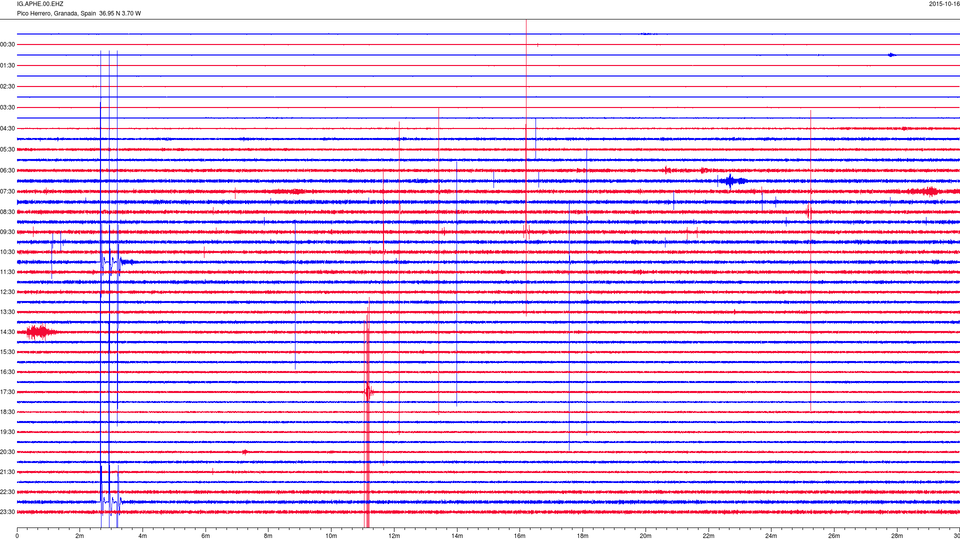Select the 21:30 time row label
This screenshot has width=960, height=540.
coord(7,472)
